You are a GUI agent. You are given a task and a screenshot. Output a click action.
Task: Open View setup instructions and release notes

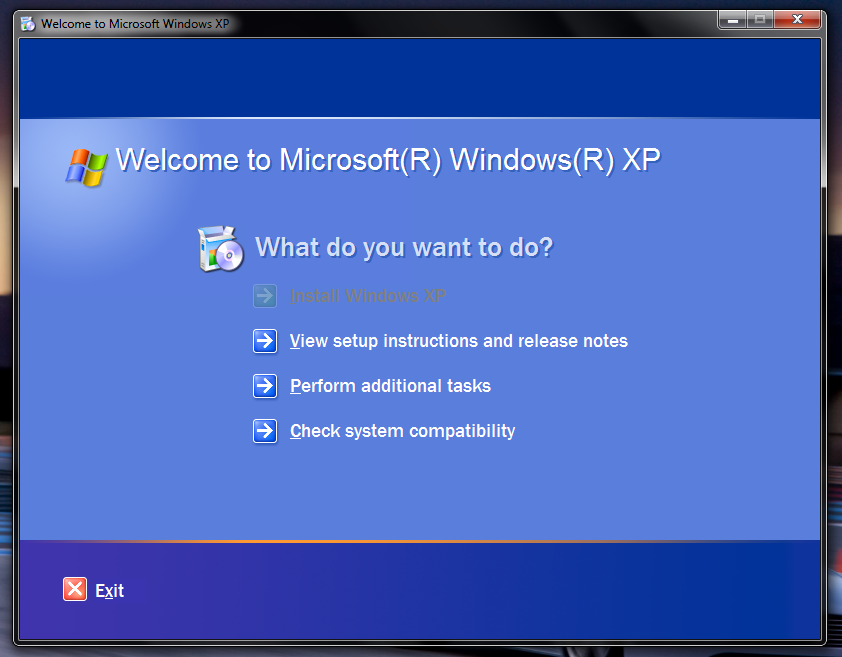click(x=459, y=341)
